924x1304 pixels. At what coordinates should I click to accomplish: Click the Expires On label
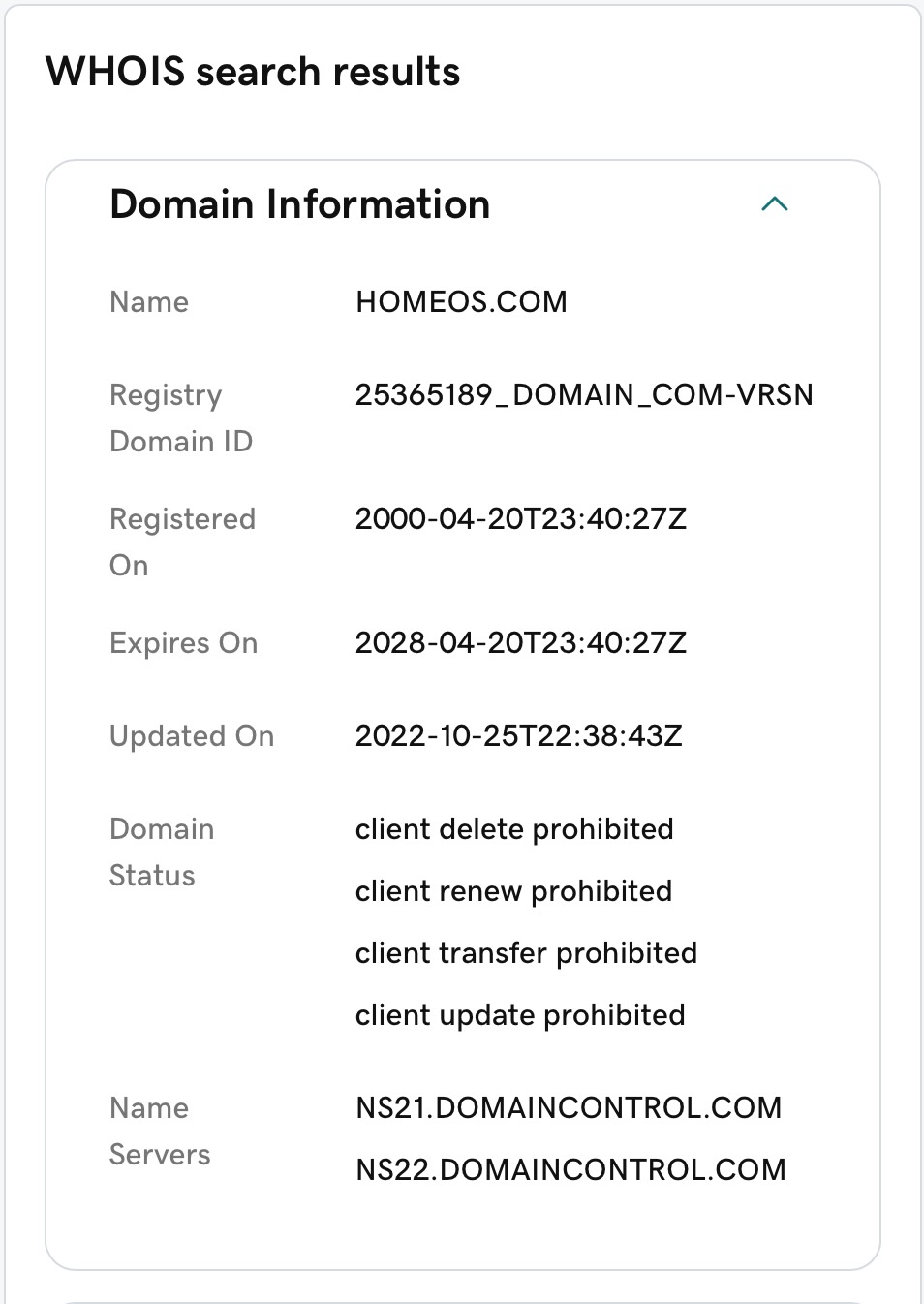(x=184, y=643)
